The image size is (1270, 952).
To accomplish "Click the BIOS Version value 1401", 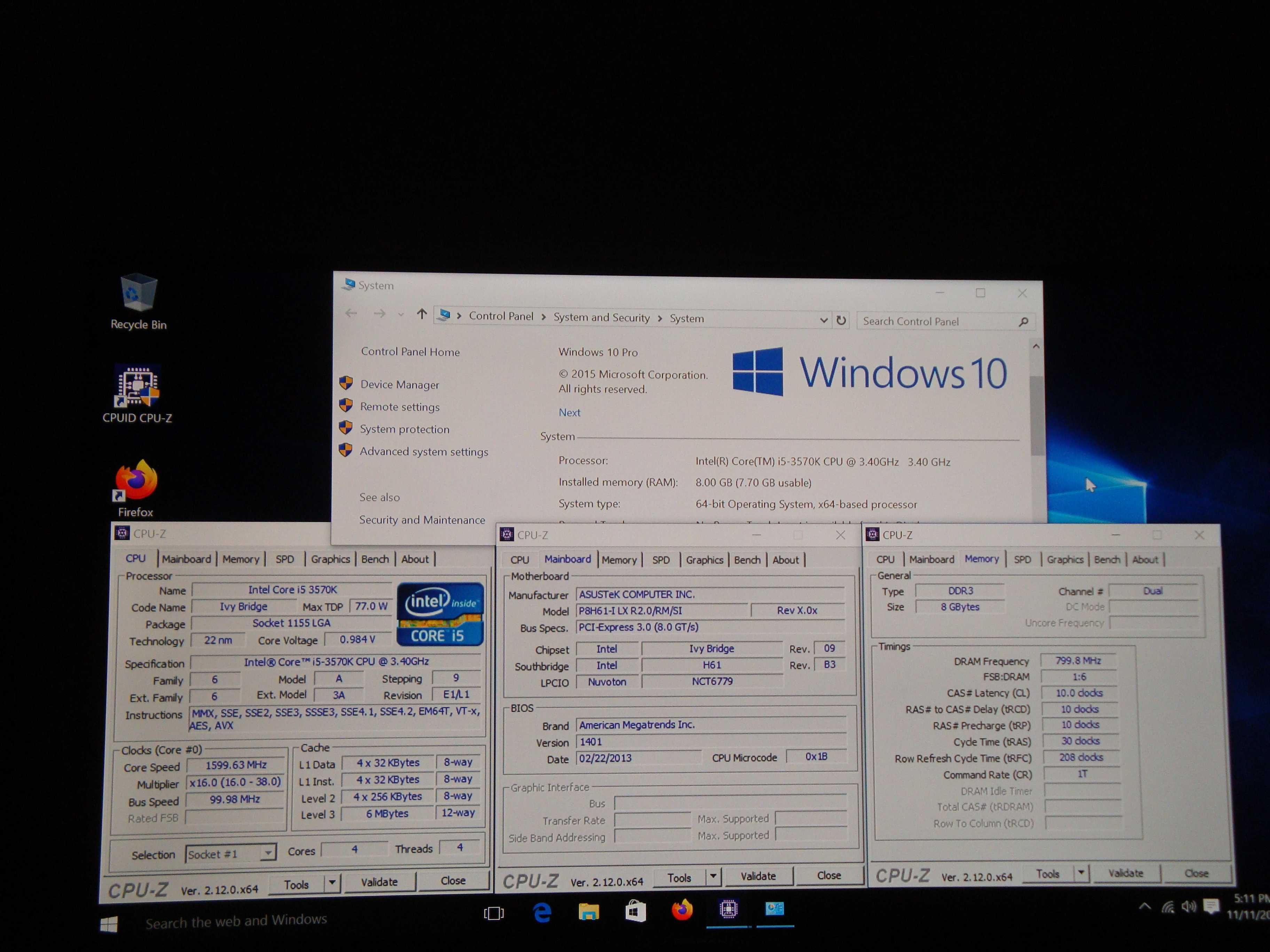I will [711, 742].
